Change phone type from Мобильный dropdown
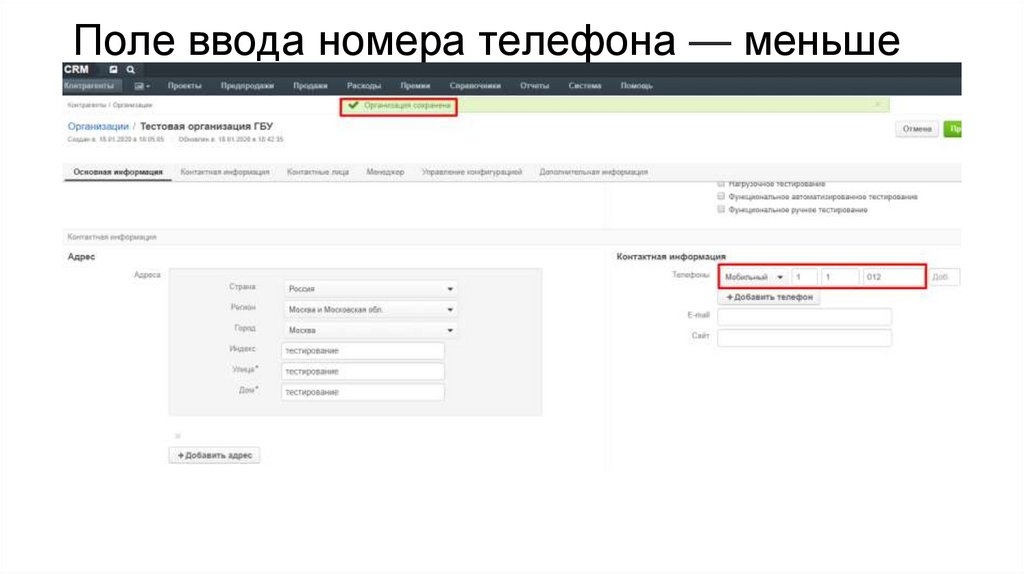The width and height of the screenshot is (1024, 574). coord(754,277)
